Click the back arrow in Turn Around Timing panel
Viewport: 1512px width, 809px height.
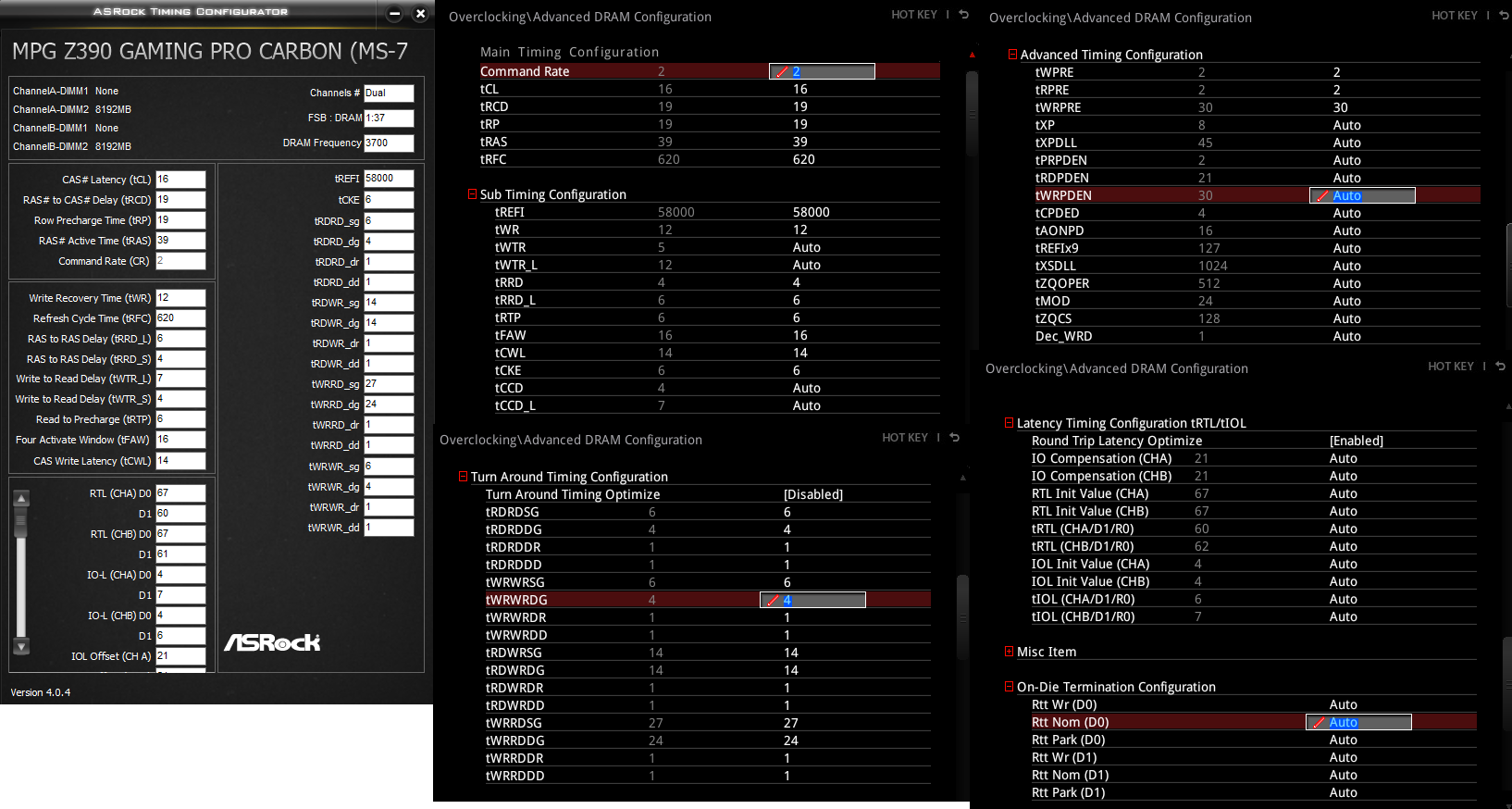tap(954, 438)
